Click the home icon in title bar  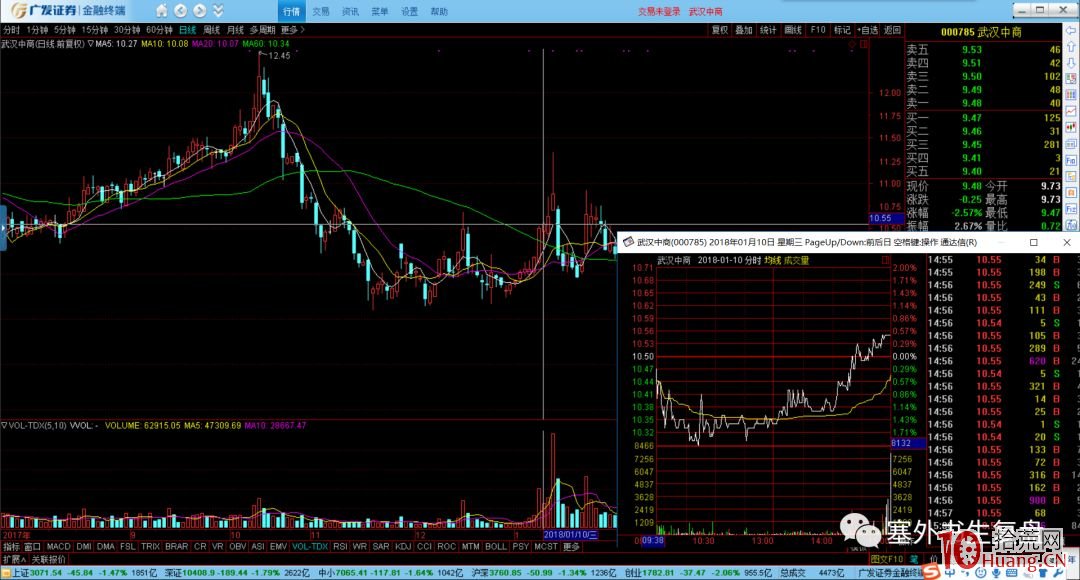161,10
